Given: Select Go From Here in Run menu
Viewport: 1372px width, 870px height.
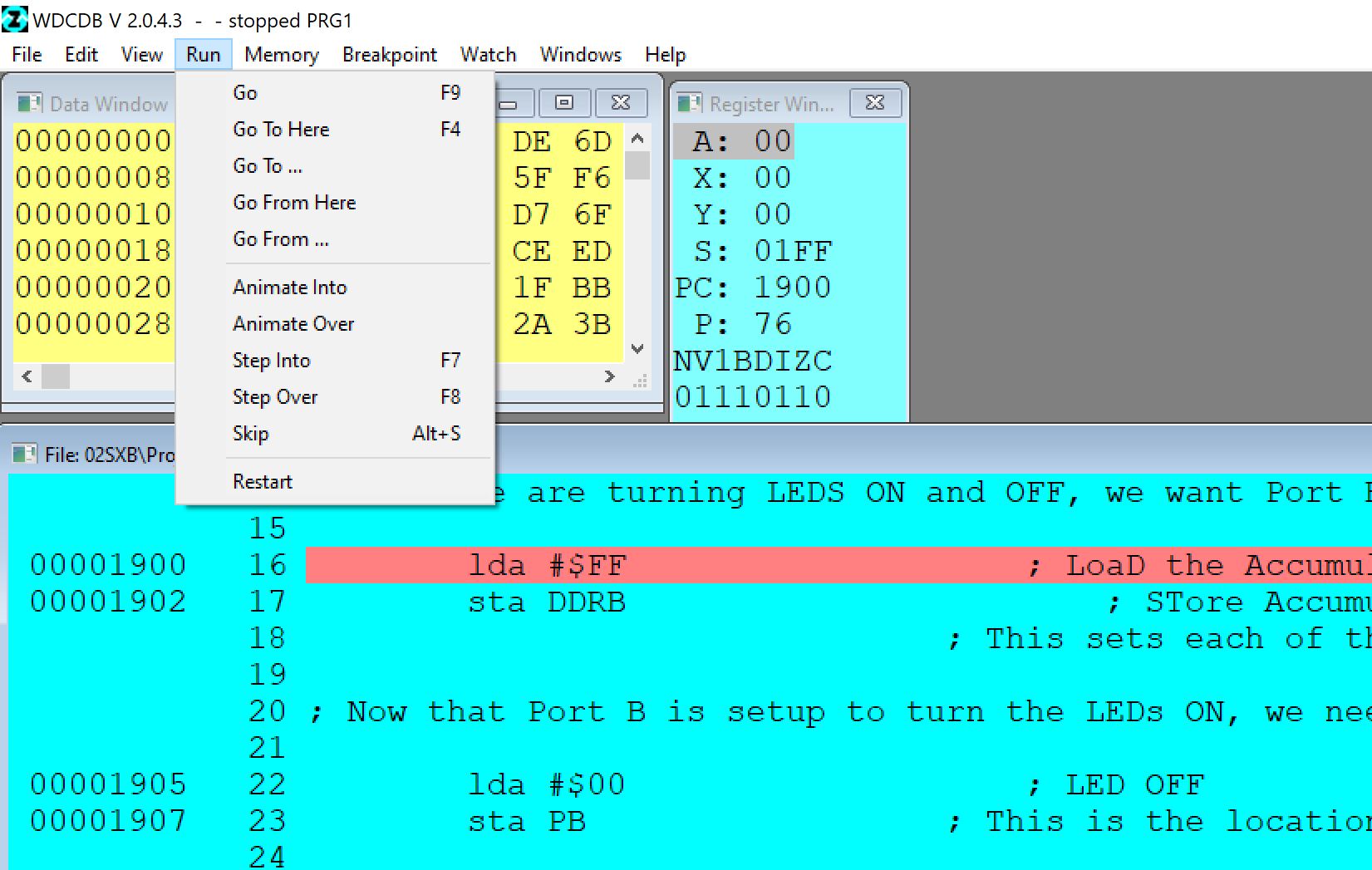Looking at the screenshot, I should tap(336, 202).
